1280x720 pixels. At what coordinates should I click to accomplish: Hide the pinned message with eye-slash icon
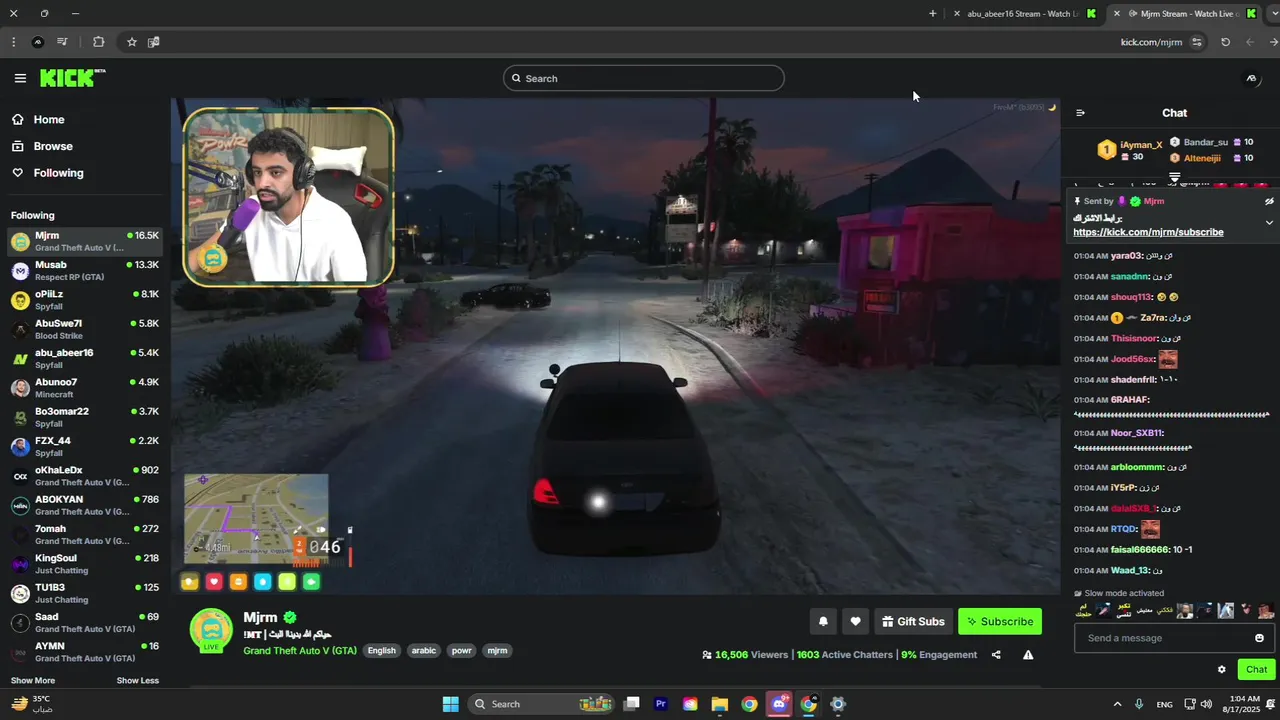(x=1269, y=201)
